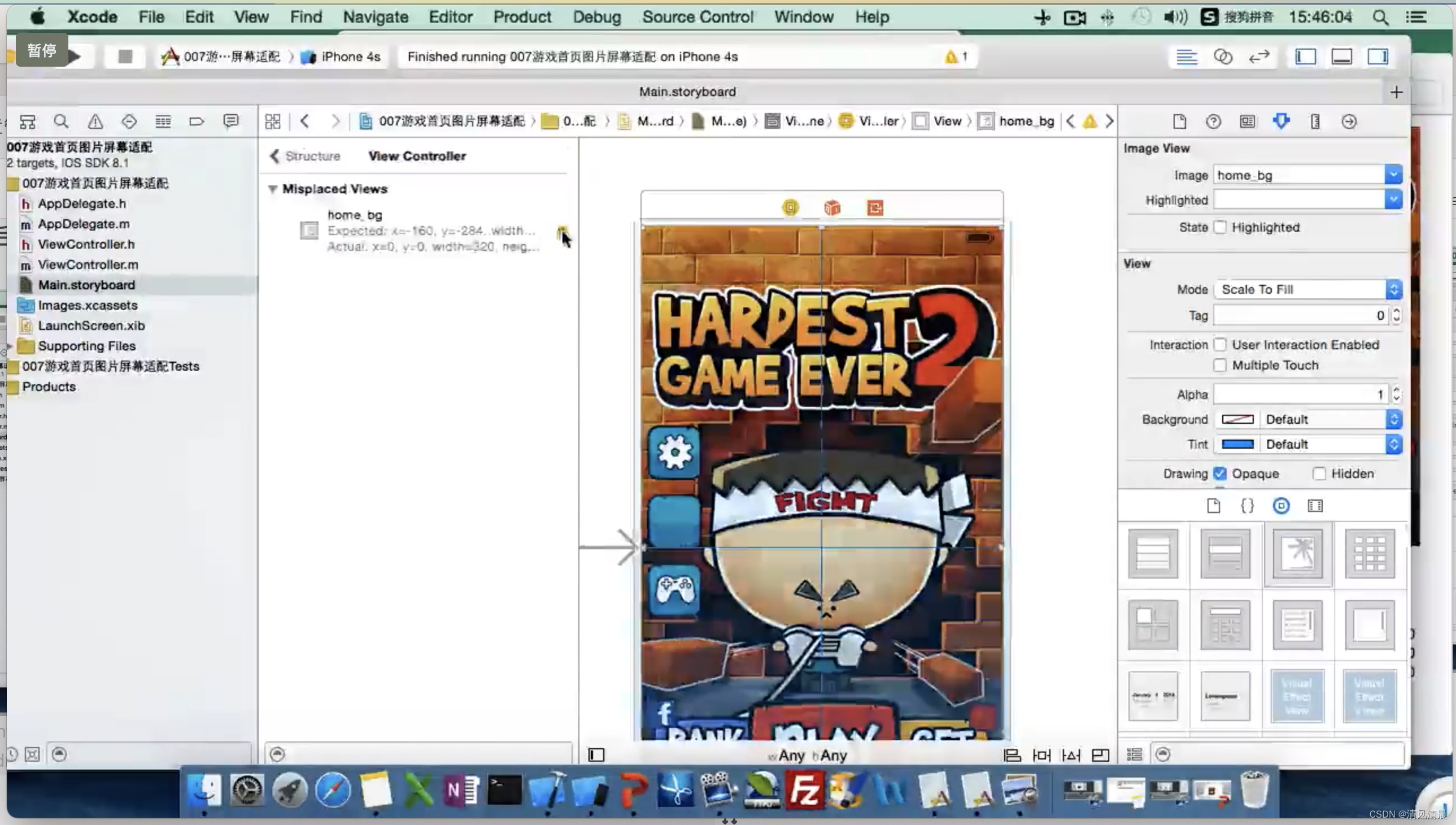Show the Code Snippet library

pyautogui.click(x=1247, y=505)
